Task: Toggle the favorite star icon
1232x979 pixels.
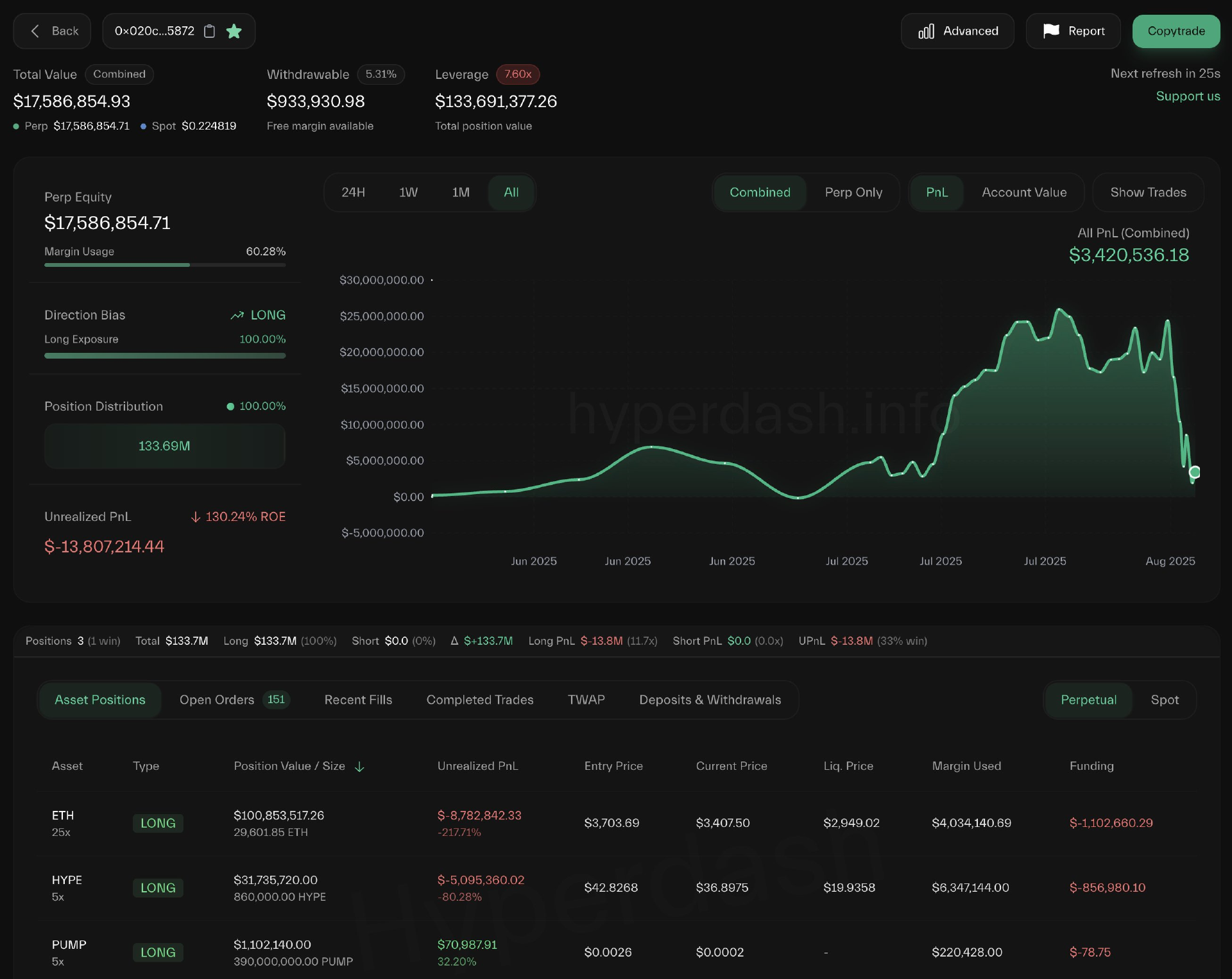Action: coord(234,31)
